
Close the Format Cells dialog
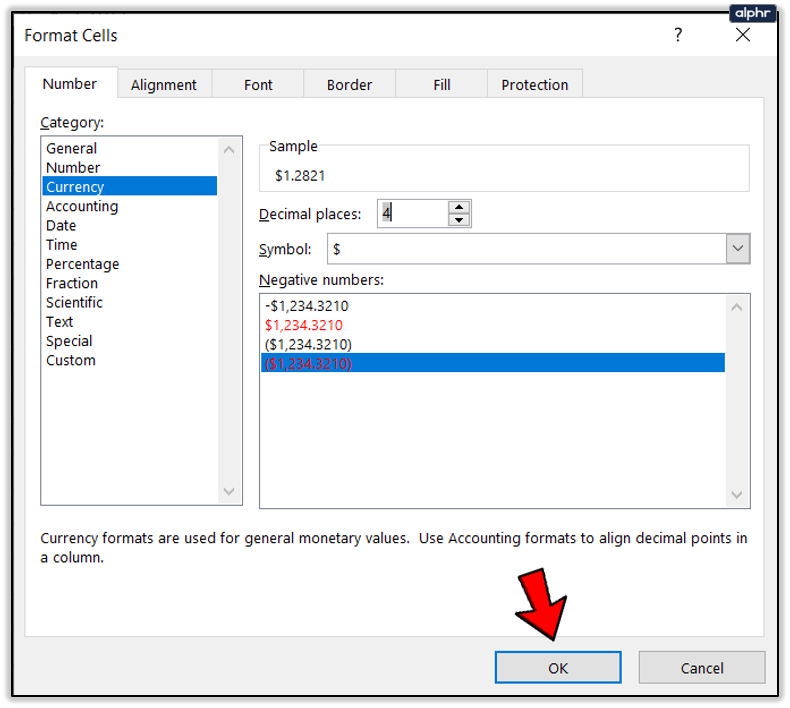pyautogui.click(x=743, y=35)
